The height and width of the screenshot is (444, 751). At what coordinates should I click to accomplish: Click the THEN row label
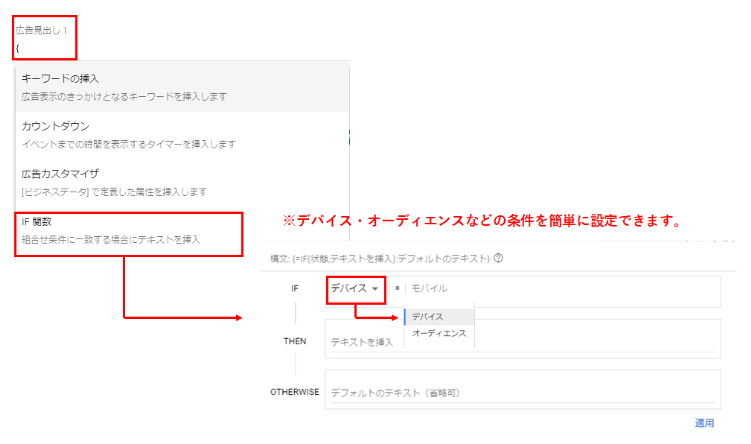click(x=294, y=339)
